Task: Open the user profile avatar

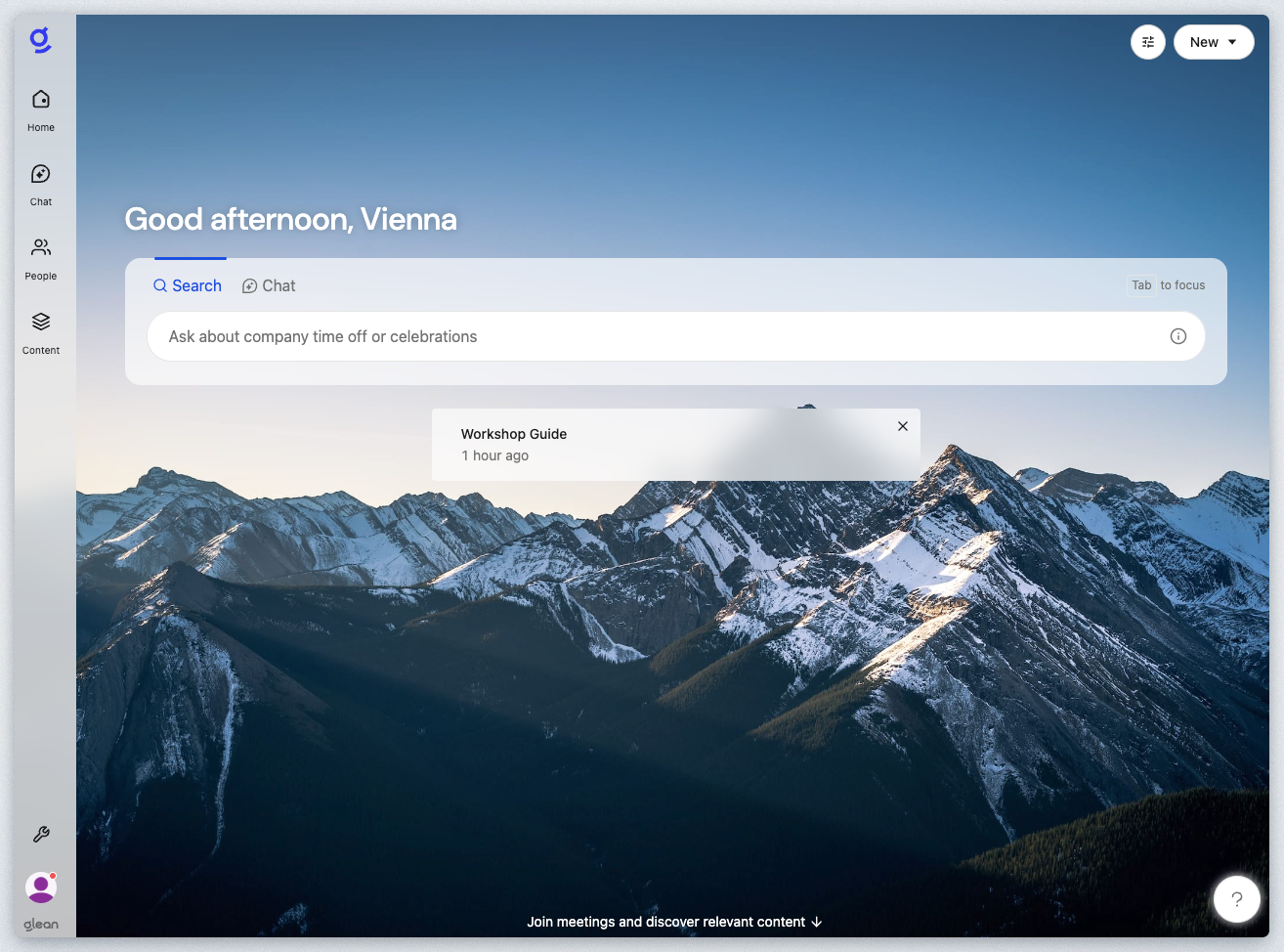Action: coord(41,887)
